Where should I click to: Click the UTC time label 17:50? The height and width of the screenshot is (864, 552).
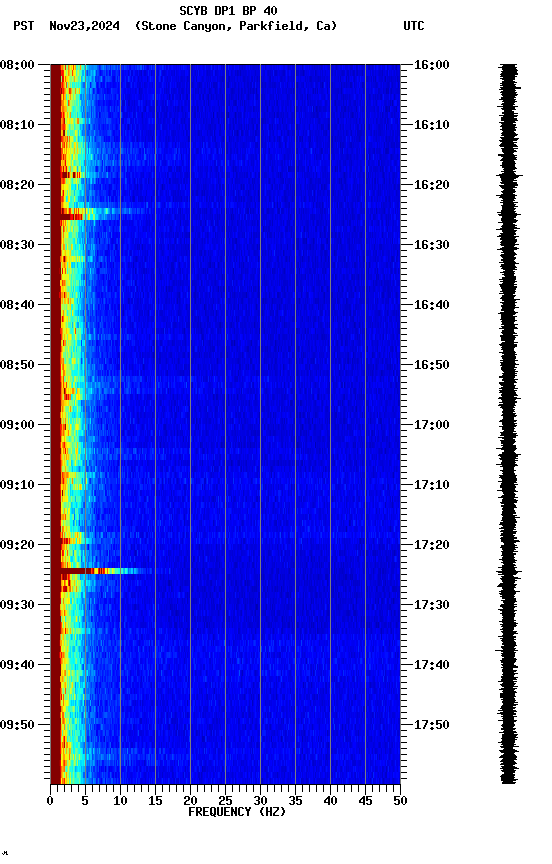431,725
